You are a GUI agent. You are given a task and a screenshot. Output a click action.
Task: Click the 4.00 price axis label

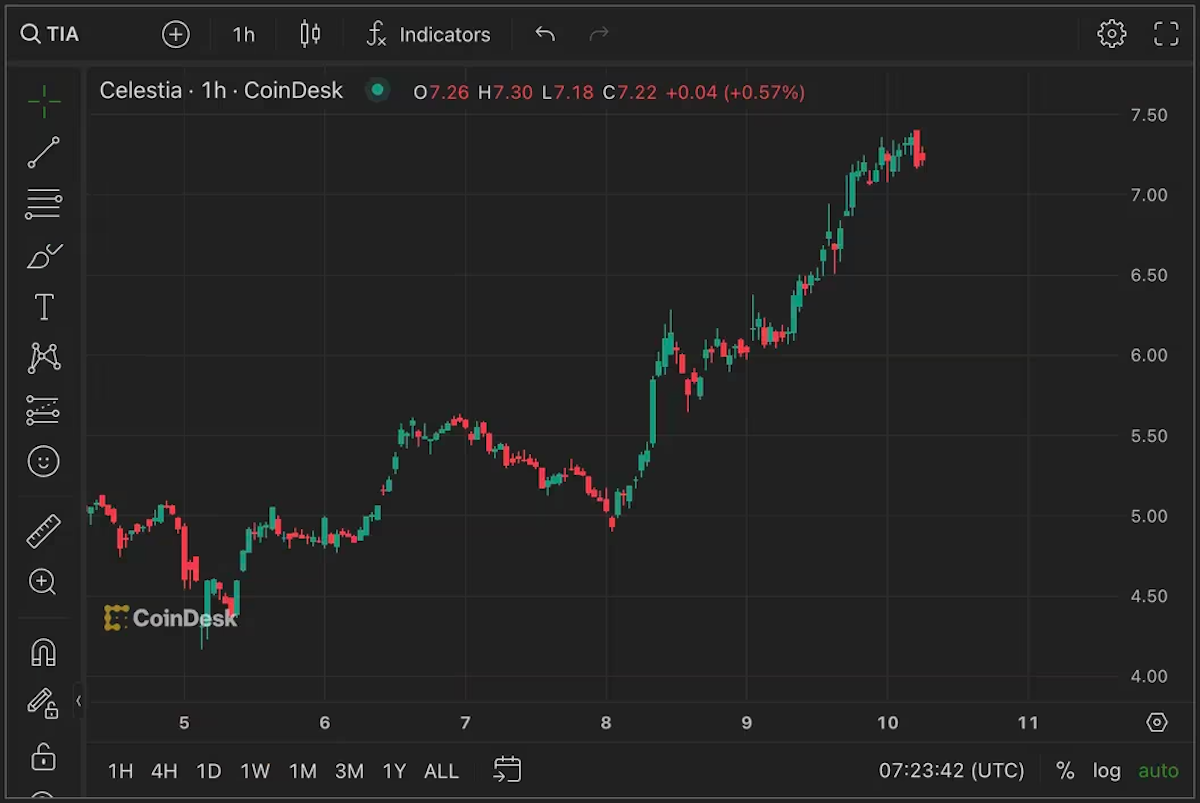(1149, 676)
